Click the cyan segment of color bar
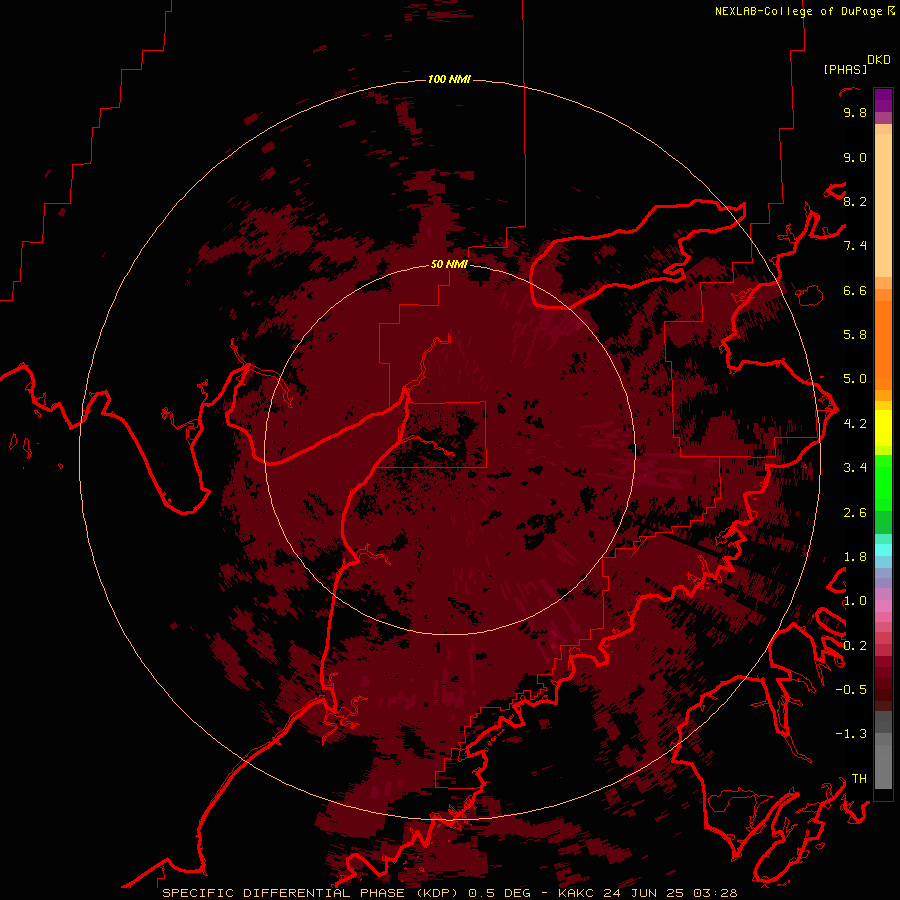 [883, 550]
